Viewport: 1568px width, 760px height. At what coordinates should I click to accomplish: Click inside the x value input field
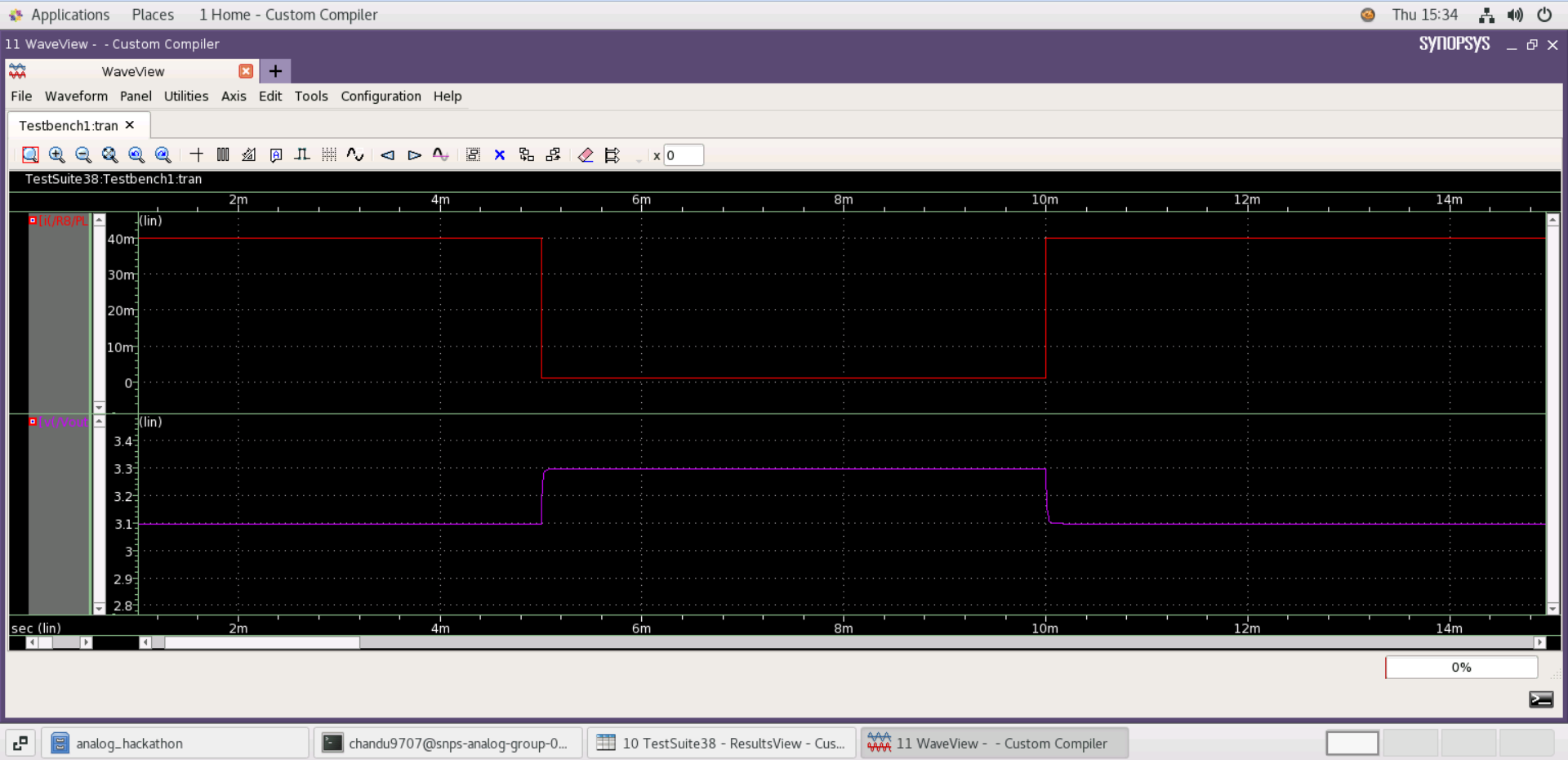[x=684, y=155]
